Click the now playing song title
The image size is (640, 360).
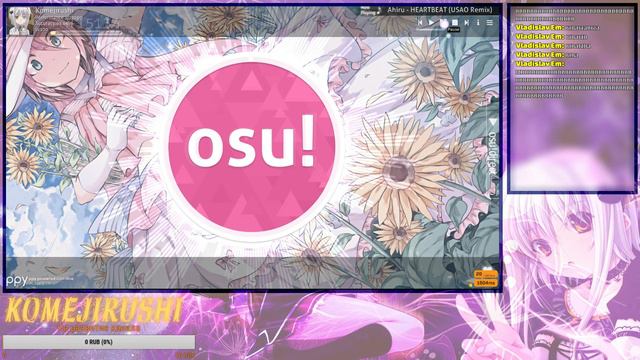coord(440,10)
